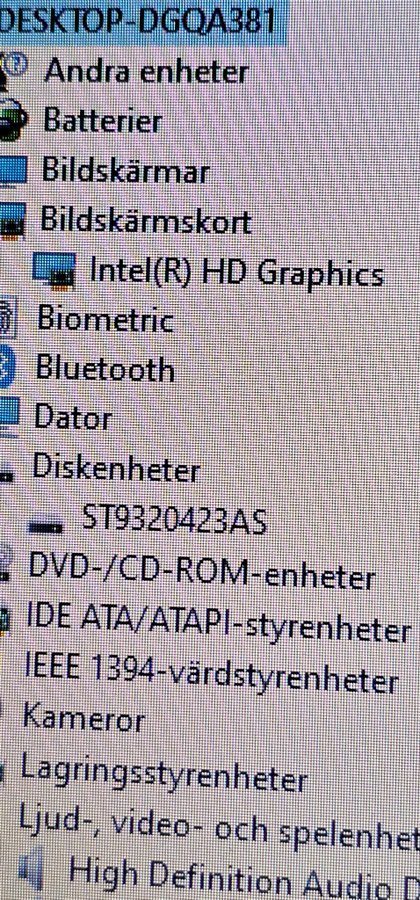This screenshot has width=420, height=900.
Task: Select the Intel(R) HD Graphics entry
Action: [236, 274]
